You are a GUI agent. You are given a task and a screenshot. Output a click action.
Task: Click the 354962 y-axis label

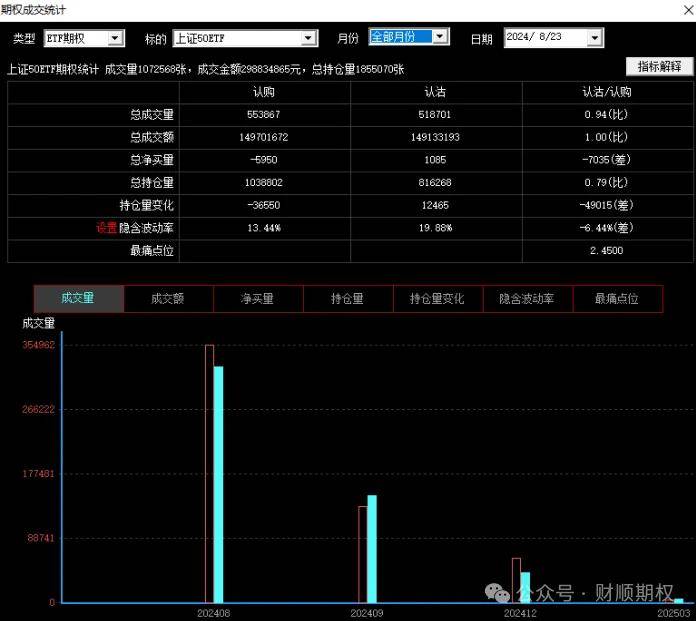(39, 345)
